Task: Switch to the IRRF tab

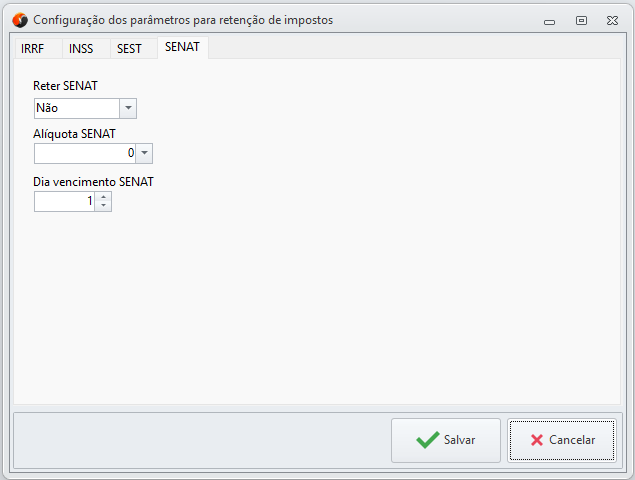Action: coord(33,48)
